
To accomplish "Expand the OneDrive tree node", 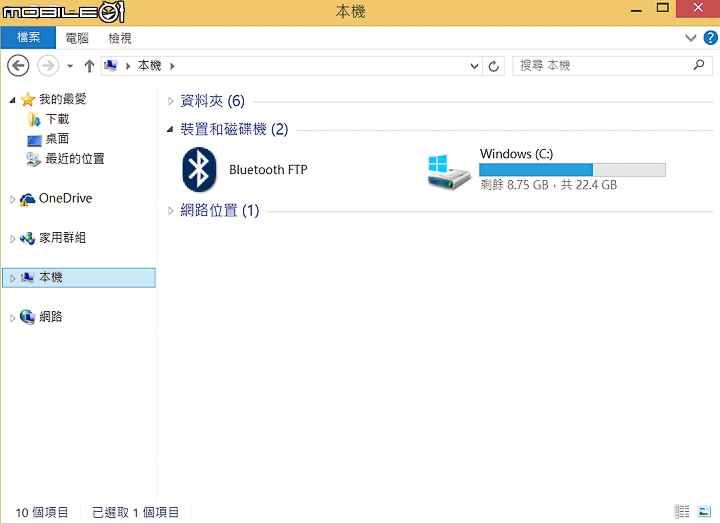I will pyautogui.click(x=12, y=199).
